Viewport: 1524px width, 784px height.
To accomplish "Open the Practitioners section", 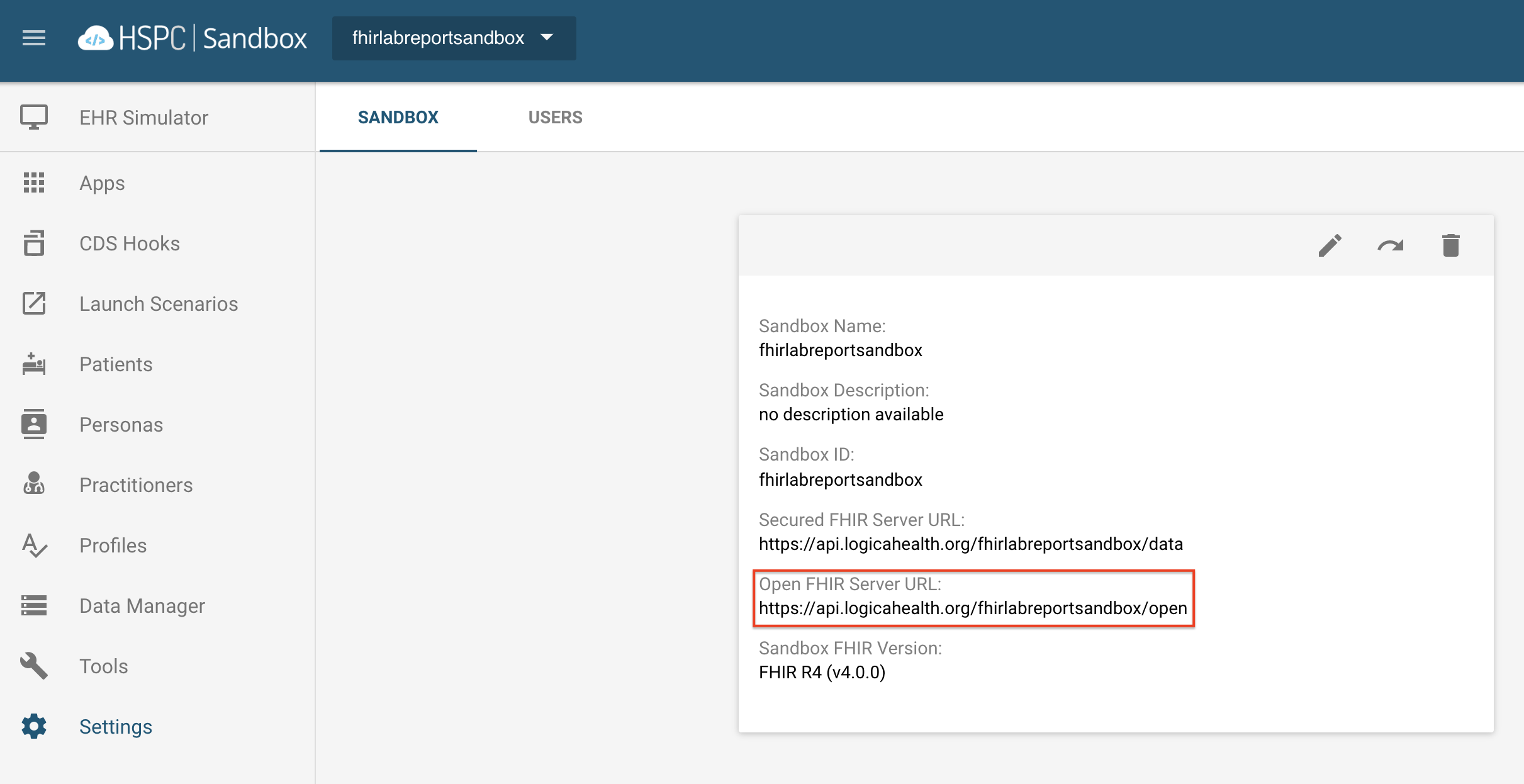I will coord(136,485).
